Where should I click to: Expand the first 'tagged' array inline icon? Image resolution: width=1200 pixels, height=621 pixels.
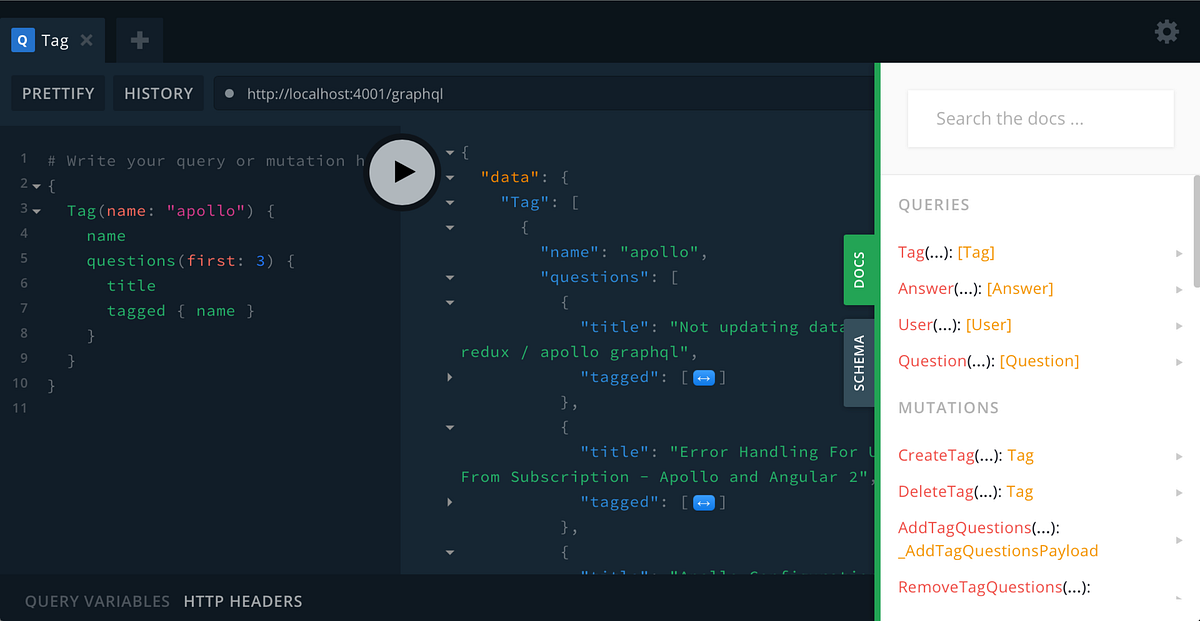pos(703,376)
